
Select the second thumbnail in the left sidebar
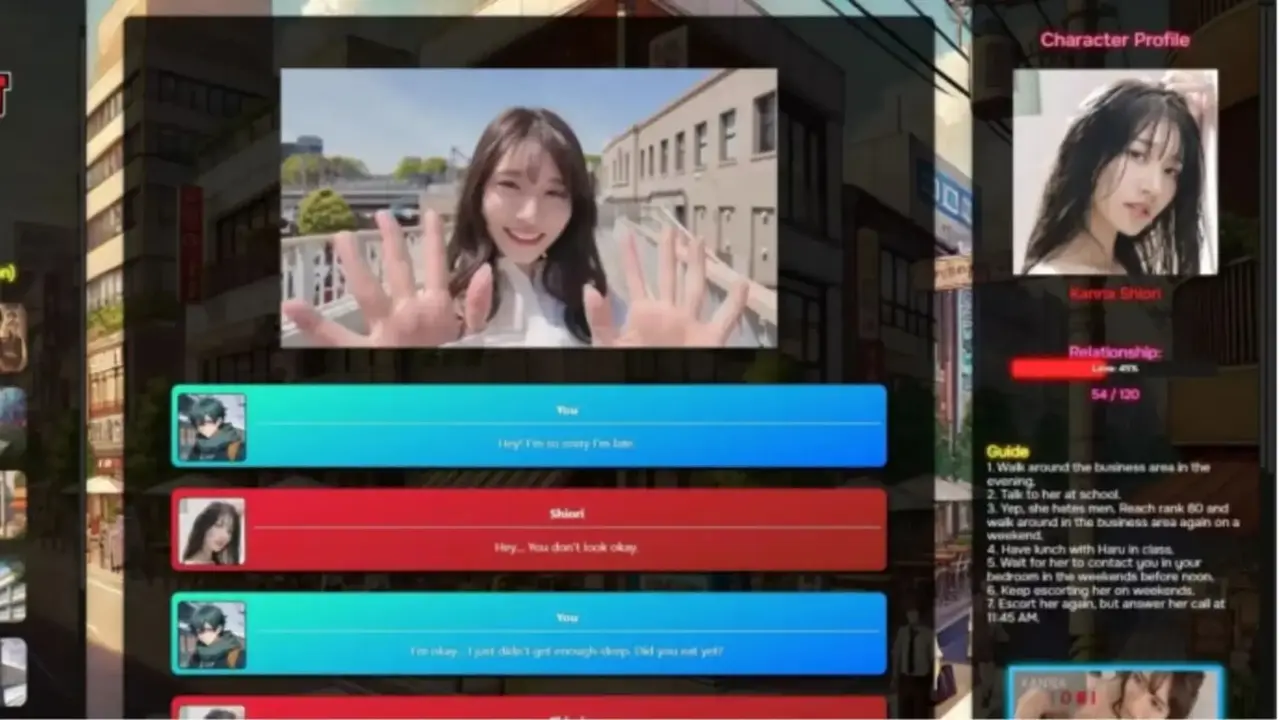12,422
